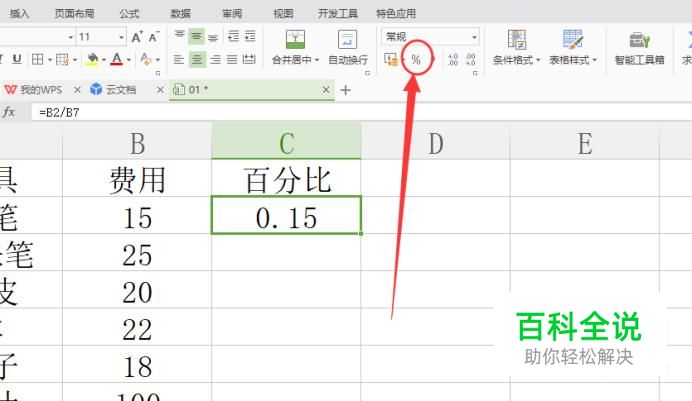Click the decrease decimal places icon
This screenshot has height=401, width=692.
[x=470, y=60]
